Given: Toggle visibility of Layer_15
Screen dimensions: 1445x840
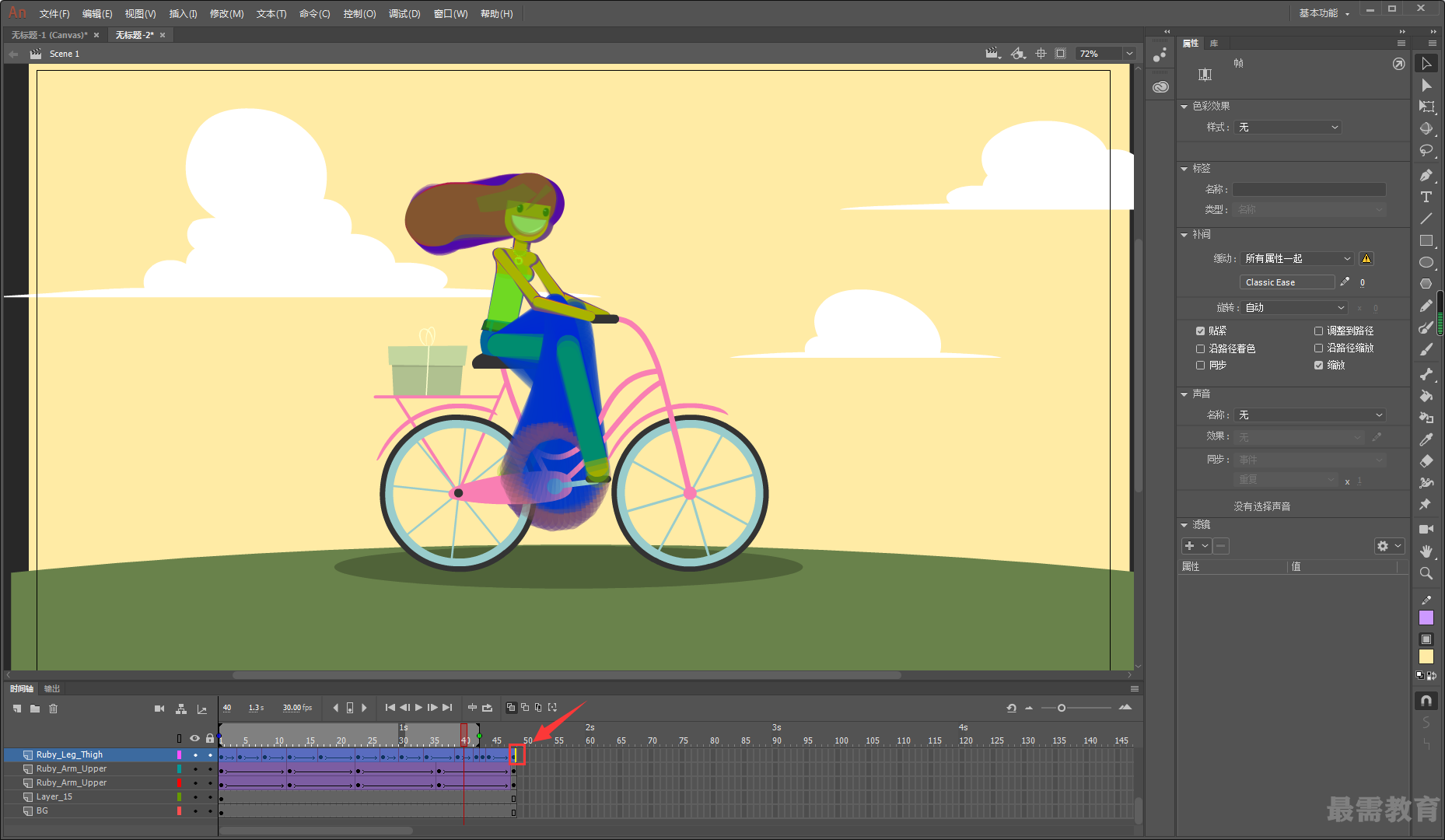Looking at the screenshot, I should 195,797.
